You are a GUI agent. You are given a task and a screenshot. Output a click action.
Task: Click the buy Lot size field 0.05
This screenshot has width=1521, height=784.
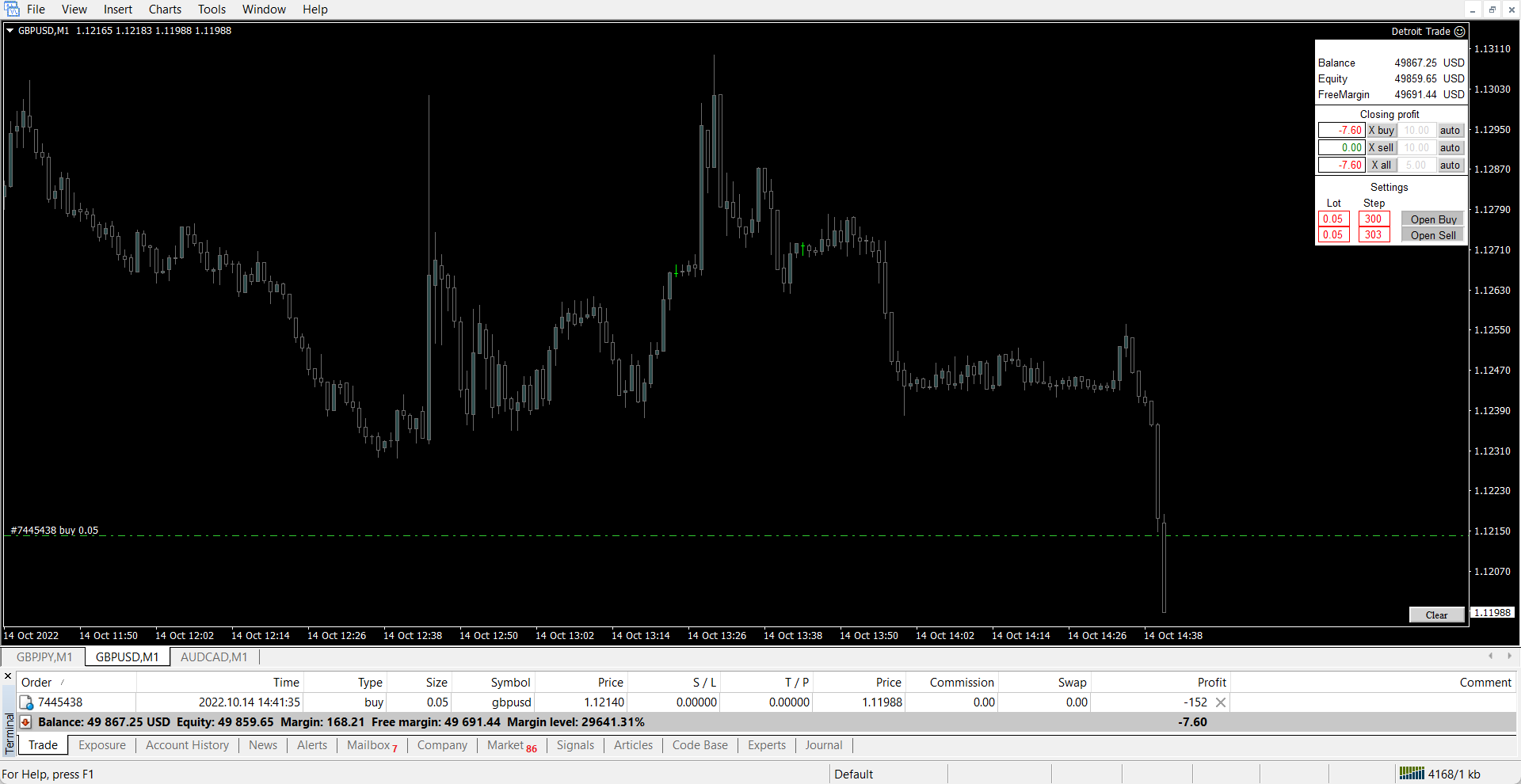[1333, 219]
